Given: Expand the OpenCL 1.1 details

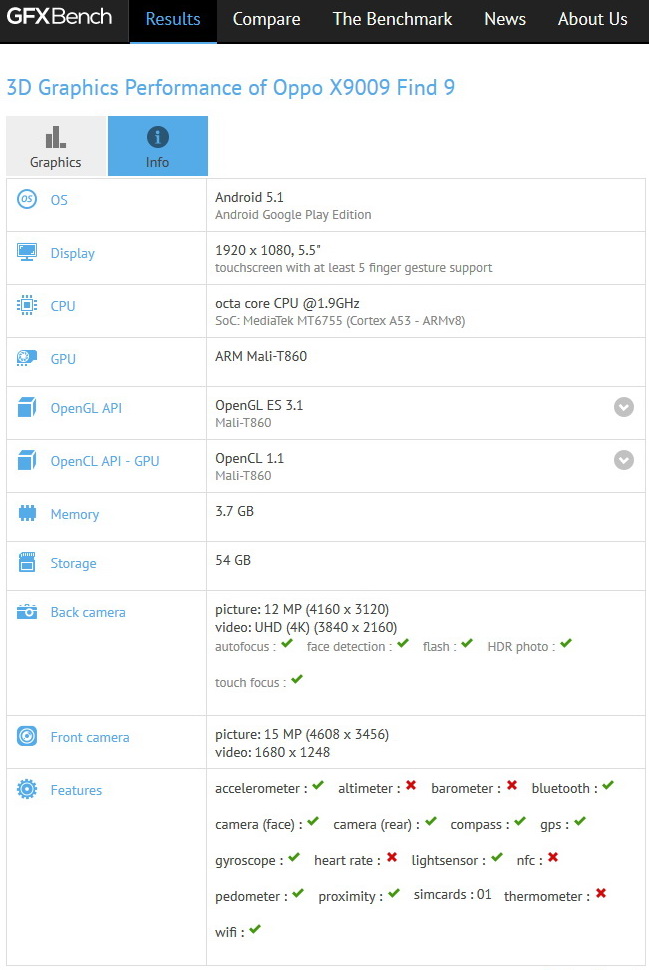Looking at the screenshot, I should [624, 460].
